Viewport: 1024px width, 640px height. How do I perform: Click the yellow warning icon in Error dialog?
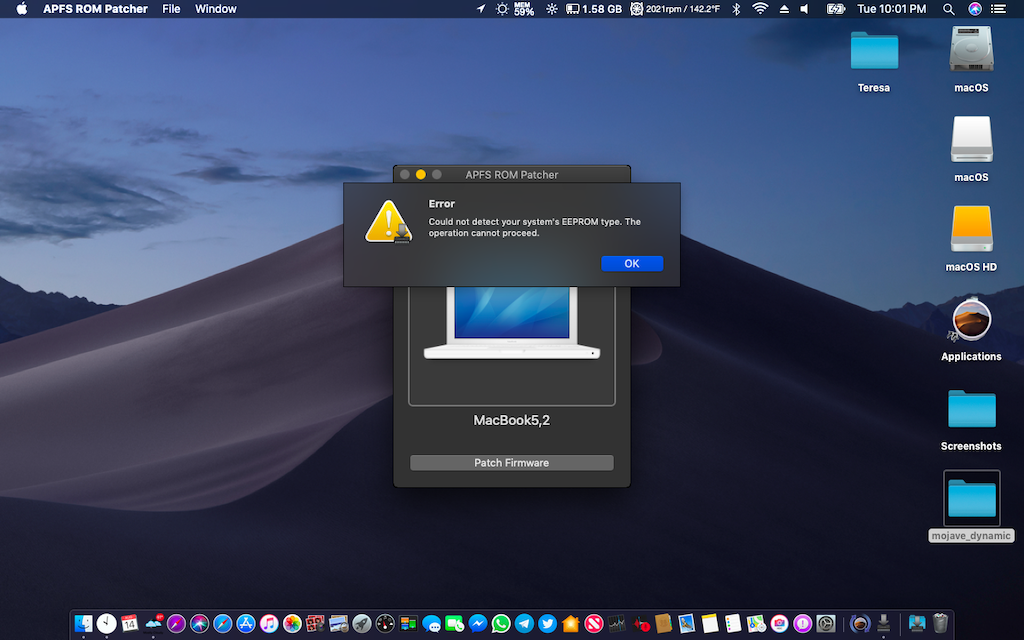tap(388, 221)
